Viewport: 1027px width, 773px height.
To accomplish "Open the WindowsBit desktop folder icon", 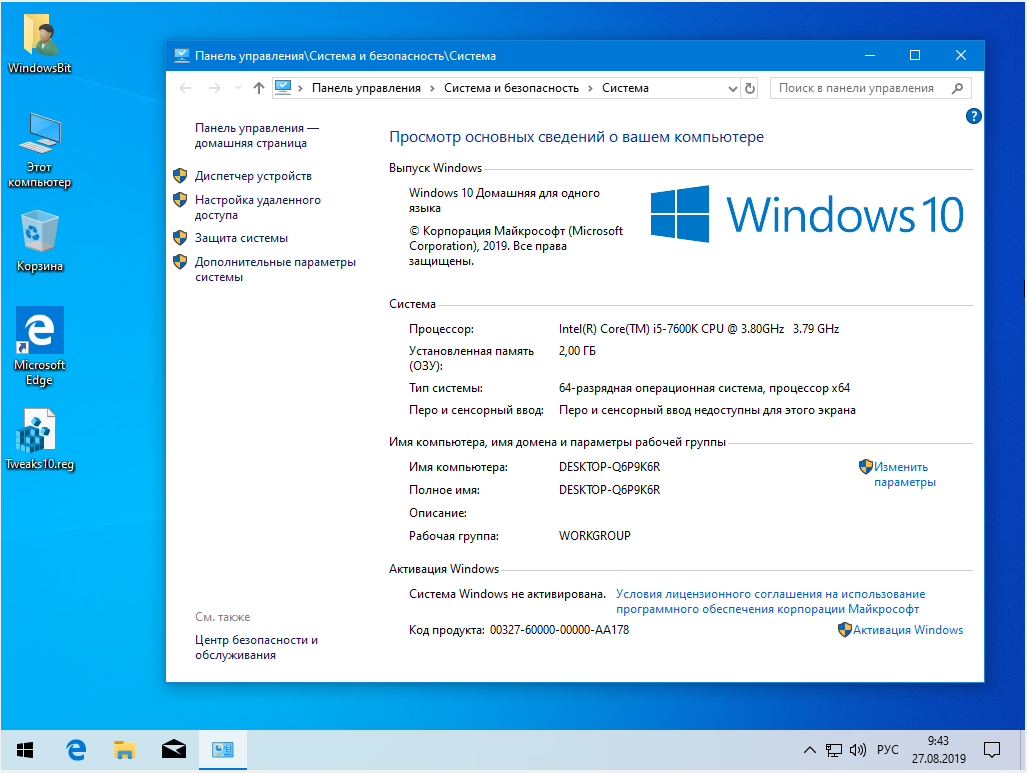I will [39, 43].
